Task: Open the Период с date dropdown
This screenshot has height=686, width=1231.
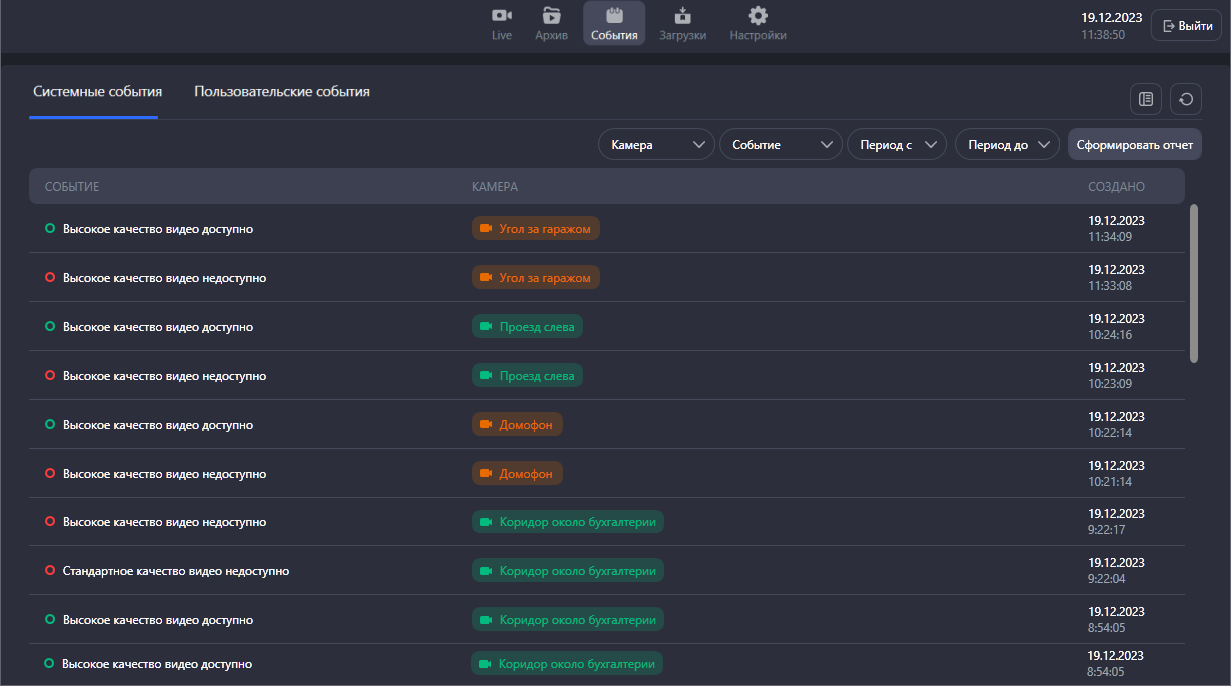Action: [896, 145]
